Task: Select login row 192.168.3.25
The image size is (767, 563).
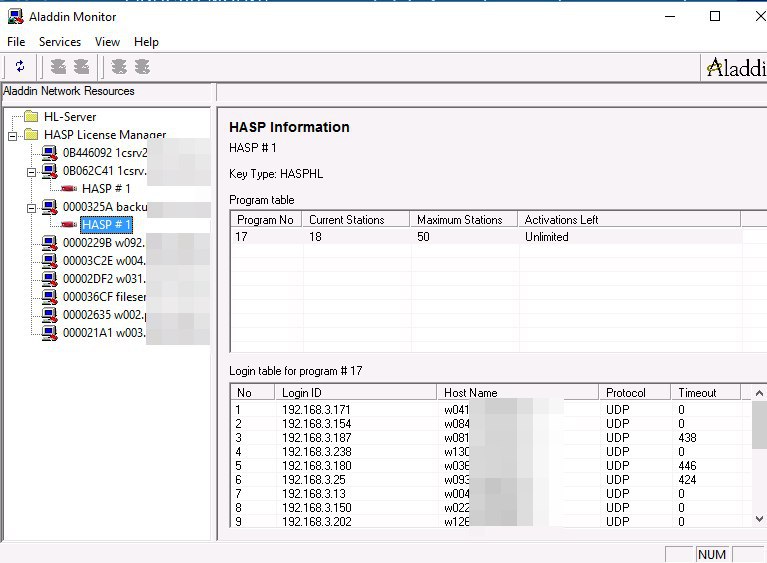Action: pyautogui.click(x=491, y=480)
